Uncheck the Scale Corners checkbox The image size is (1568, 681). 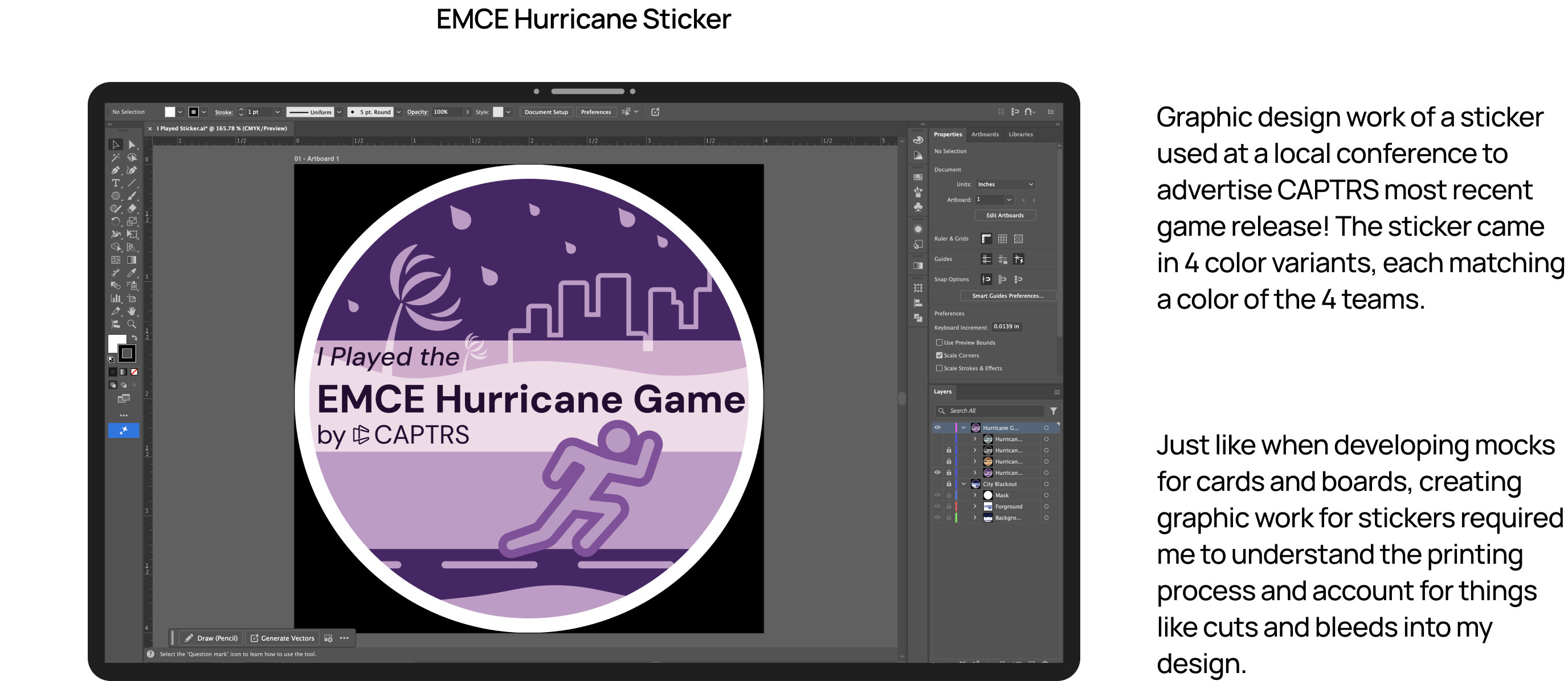click(x=939, y=356)
